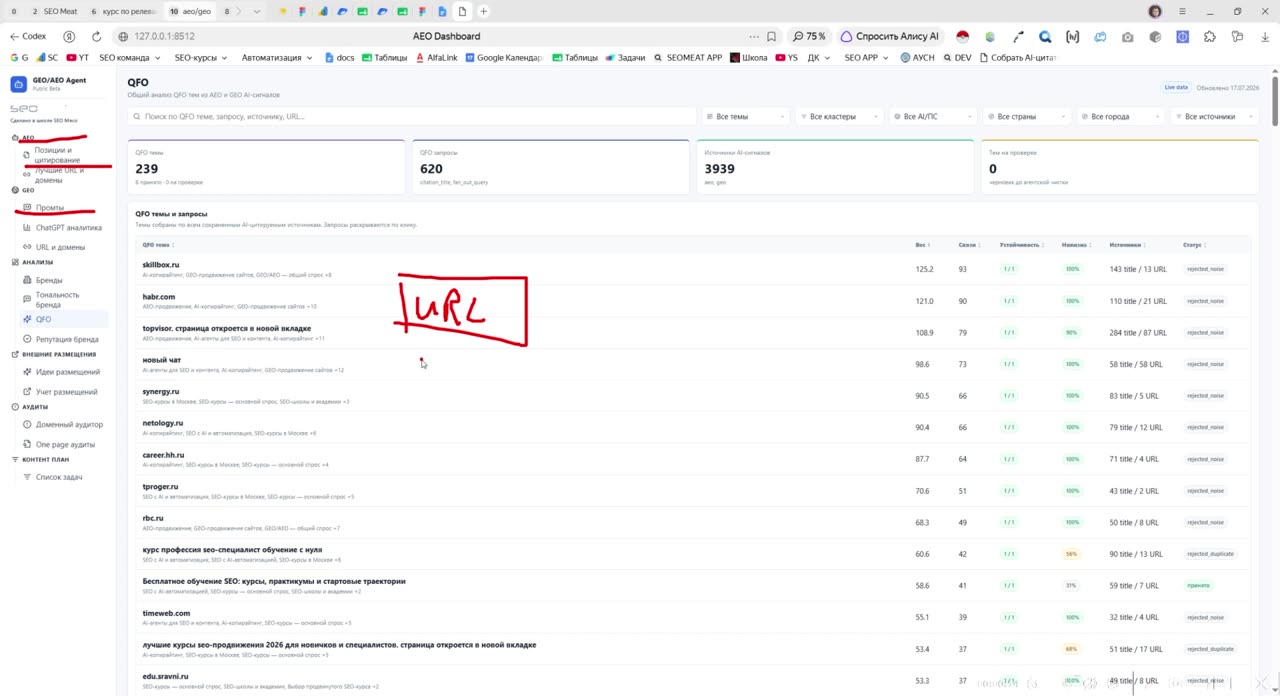The width and height of the screenshot is (1280, 696).
Task: Open One page аудиты
Action: pos(65,444)
